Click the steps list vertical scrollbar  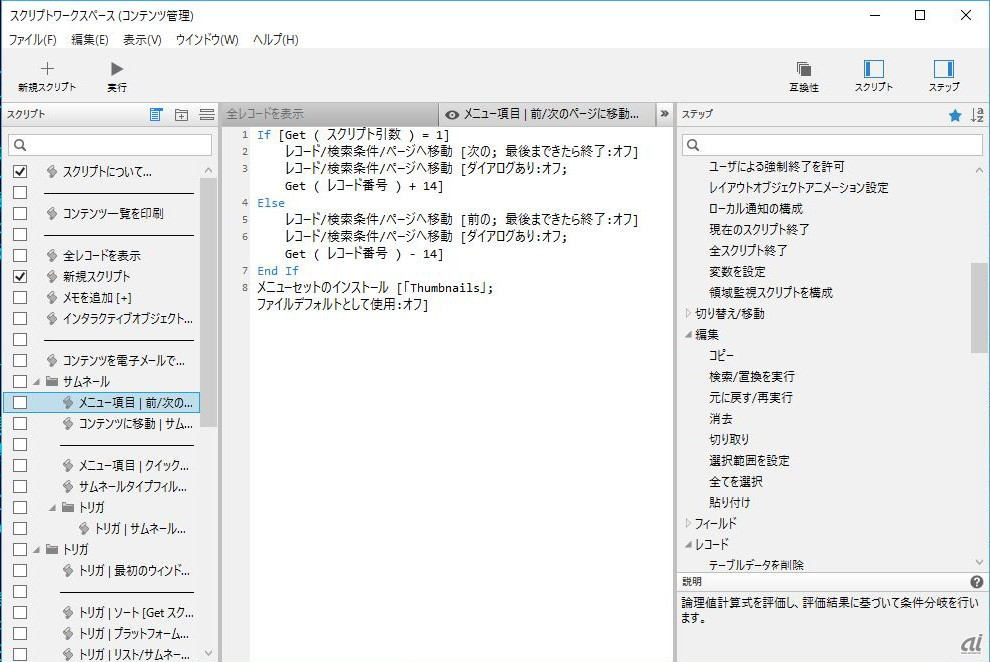pos(979,308)
